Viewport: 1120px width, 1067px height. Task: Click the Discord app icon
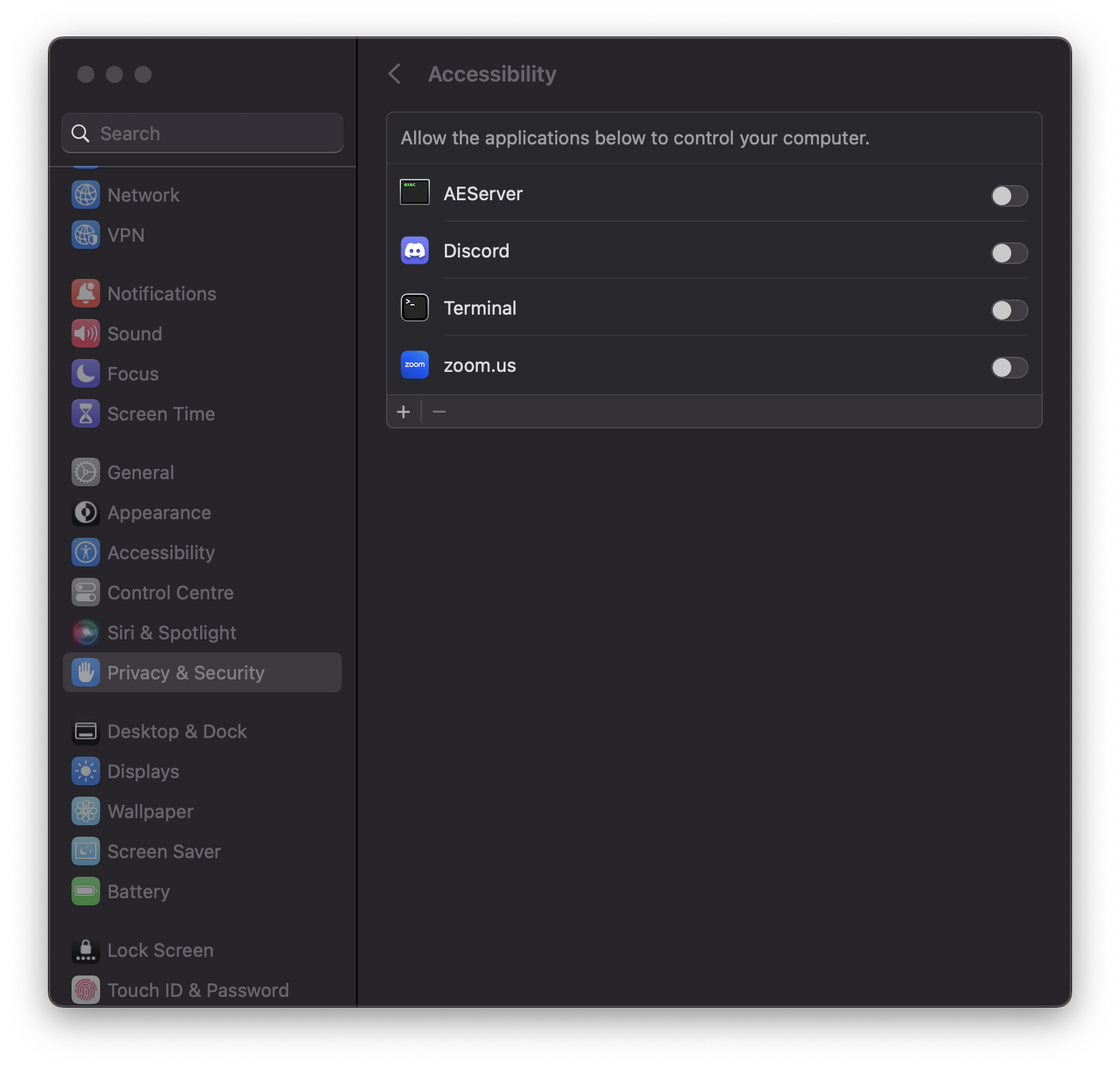pyautogui.click(x=414, y=250)
